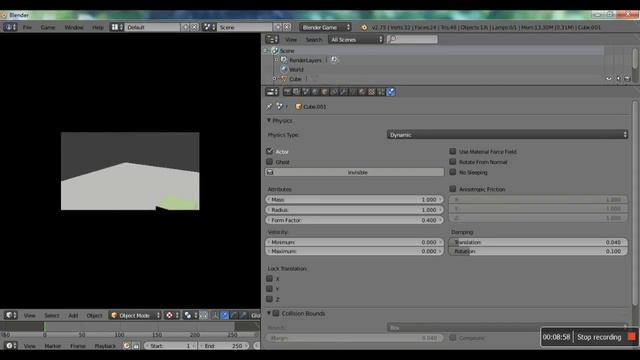640x360 pixels.
Task: Open the Physics Type dropdown
Action: 507,135
